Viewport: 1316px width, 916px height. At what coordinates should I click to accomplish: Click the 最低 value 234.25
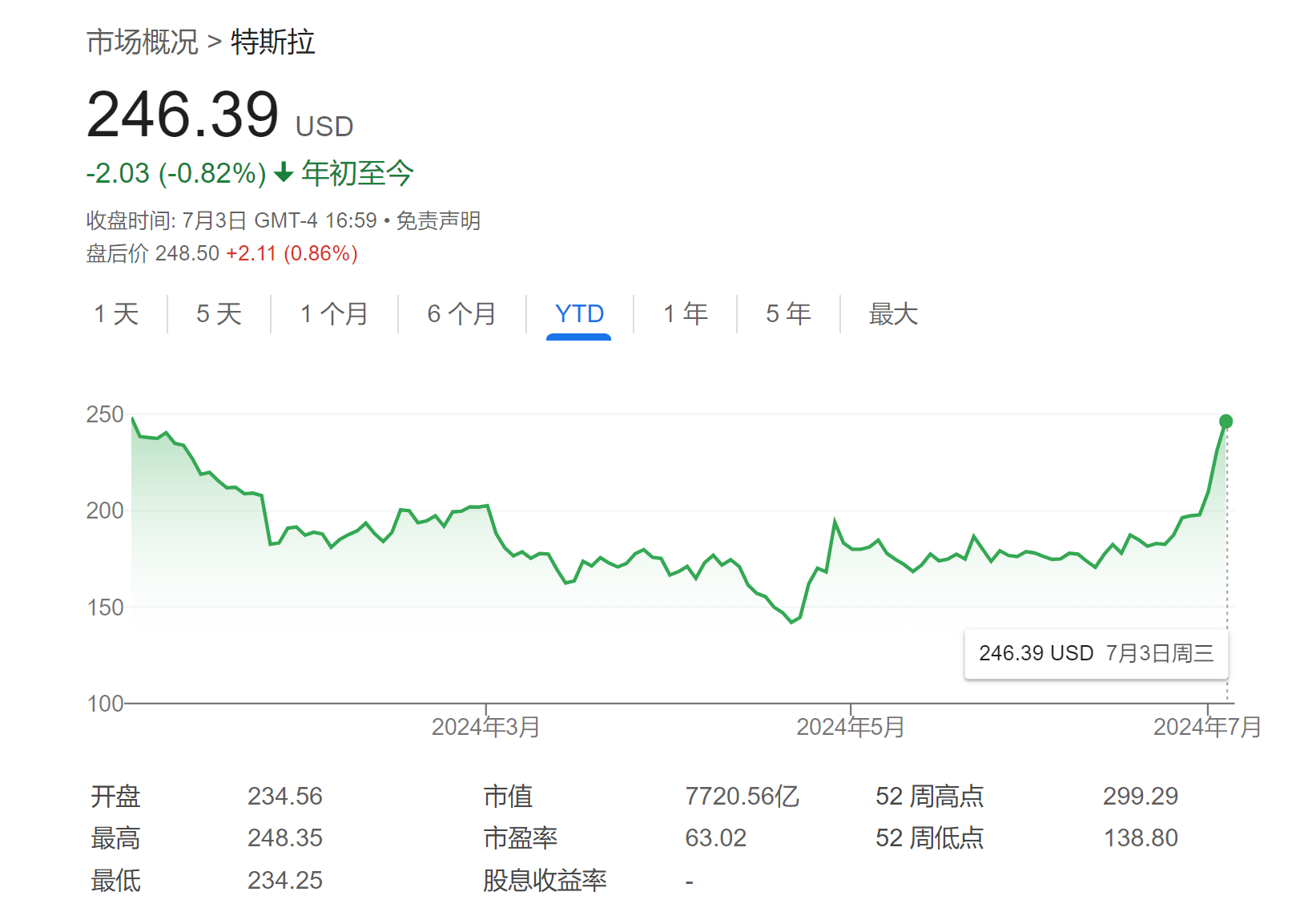[284, 880]
